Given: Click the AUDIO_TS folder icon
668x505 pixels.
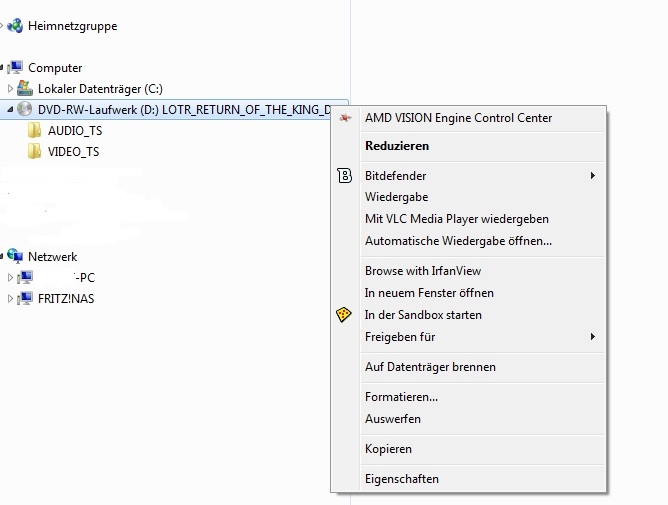Looking at the screenshot, I should point(34,130).
